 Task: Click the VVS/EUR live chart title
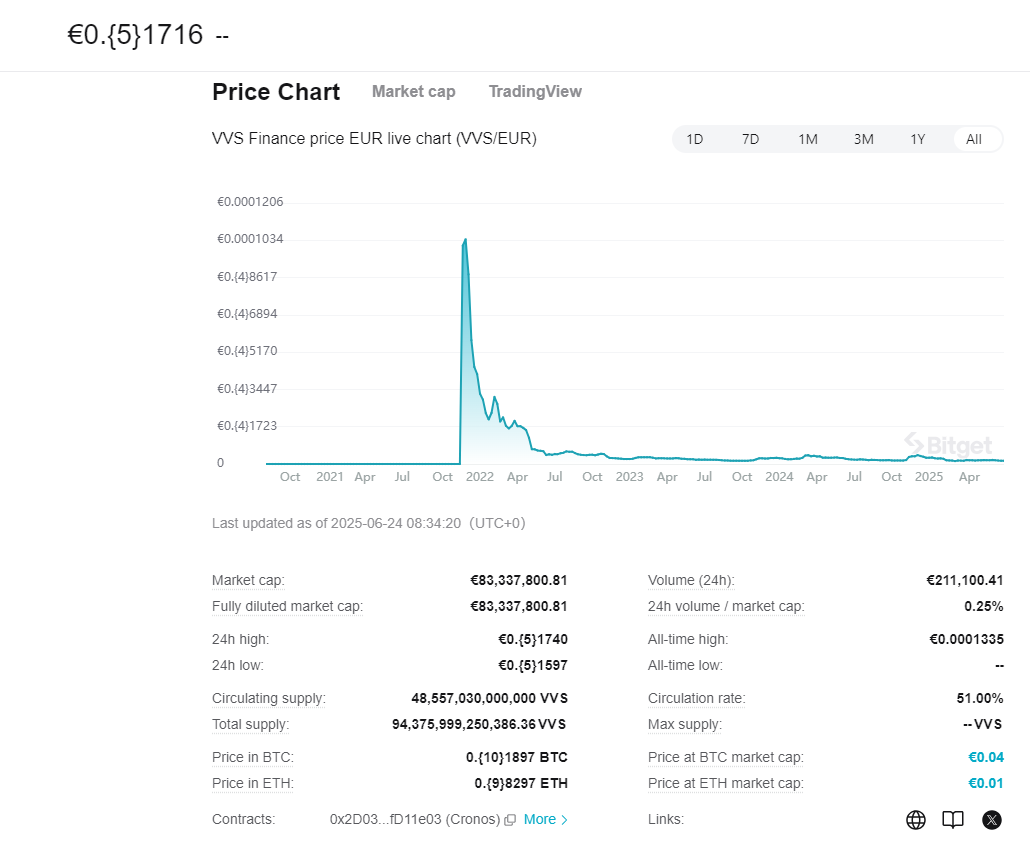374,139
